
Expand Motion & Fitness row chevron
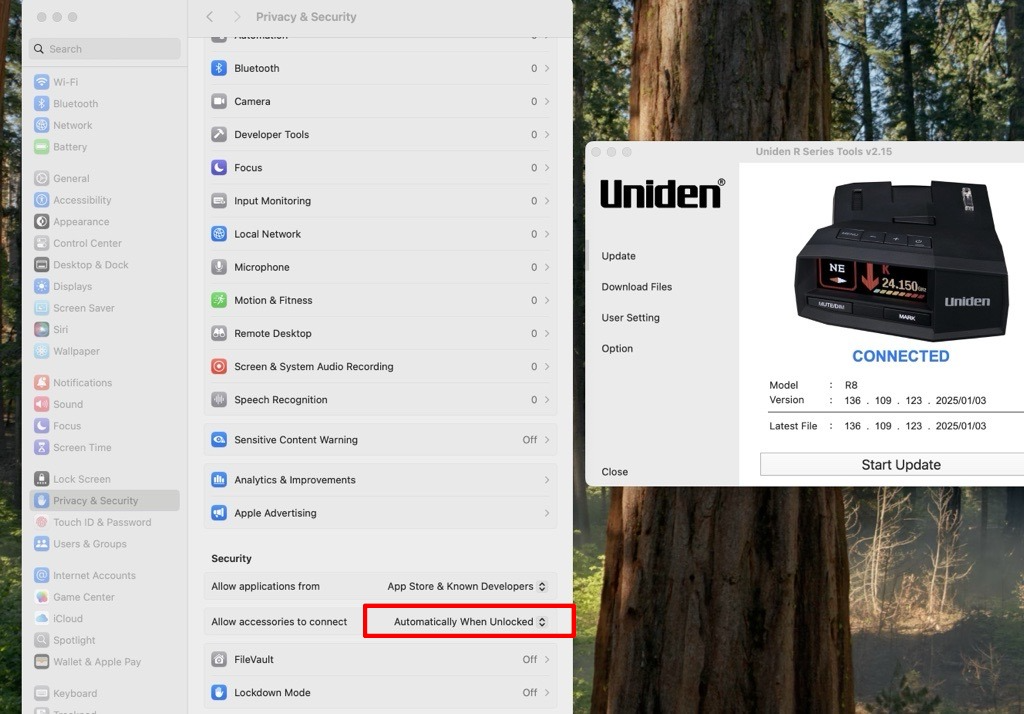pyautogui.click(x=547, y=300)
